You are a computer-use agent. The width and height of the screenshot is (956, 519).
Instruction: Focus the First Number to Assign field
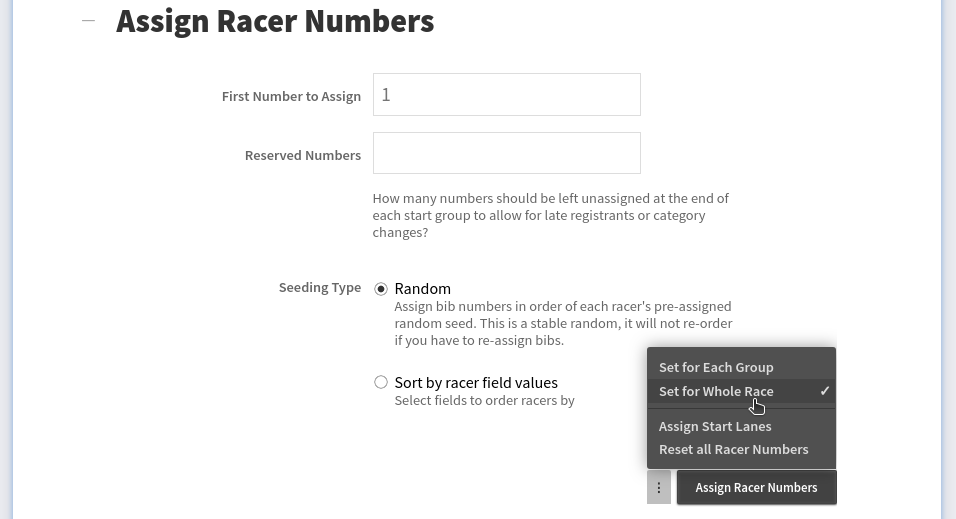click(506, 95)
